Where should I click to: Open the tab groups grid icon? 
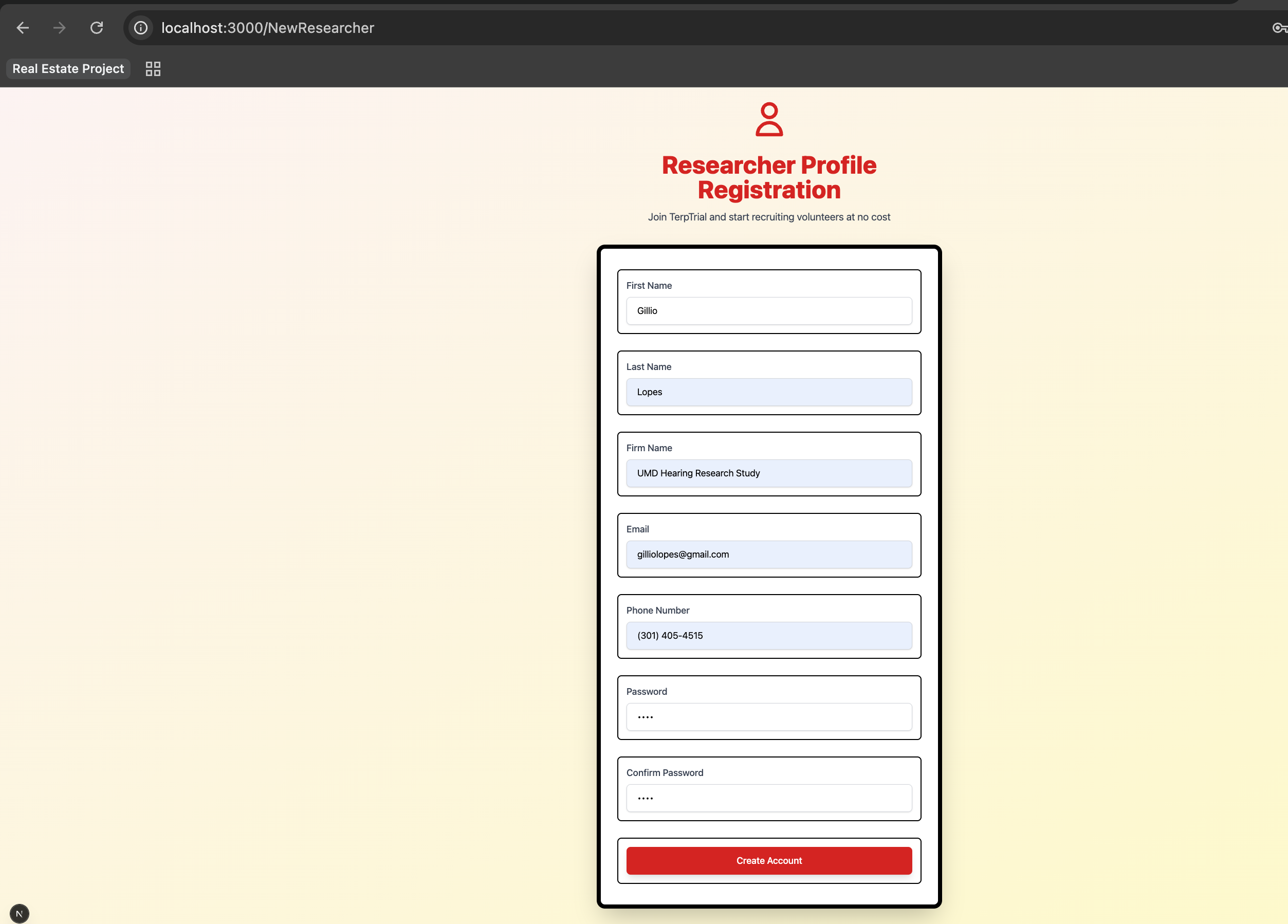point(153,69)
